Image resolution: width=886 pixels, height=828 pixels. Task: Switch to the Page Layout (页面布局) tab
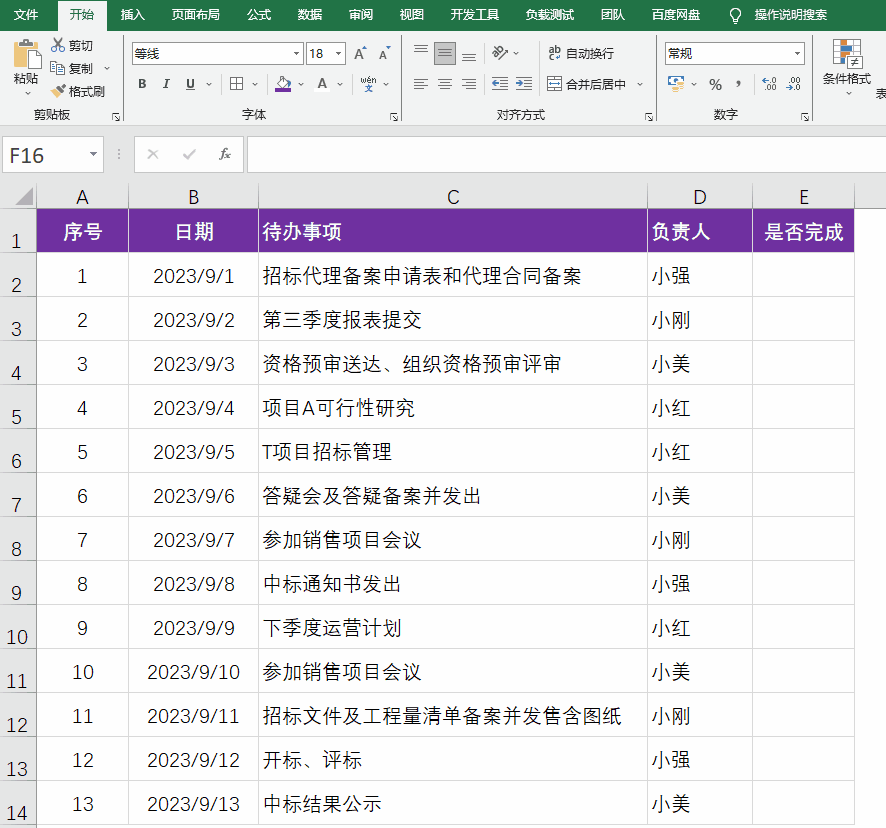(196, 15)
